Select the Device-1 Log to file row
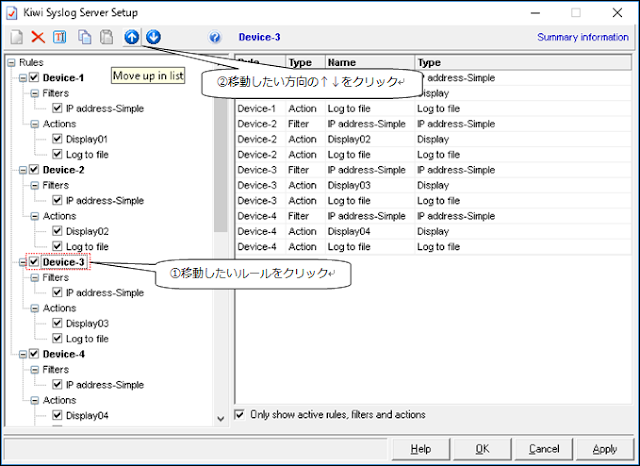This screenshot has height=466, width=640. coord(433,109)
